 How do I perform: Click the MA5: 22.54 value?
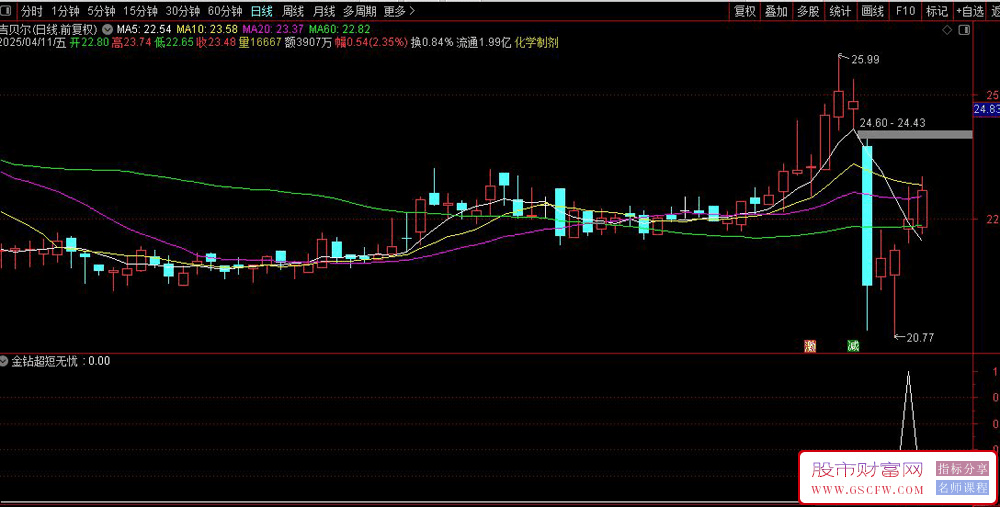pyautogui.click(x=144, y=29)
